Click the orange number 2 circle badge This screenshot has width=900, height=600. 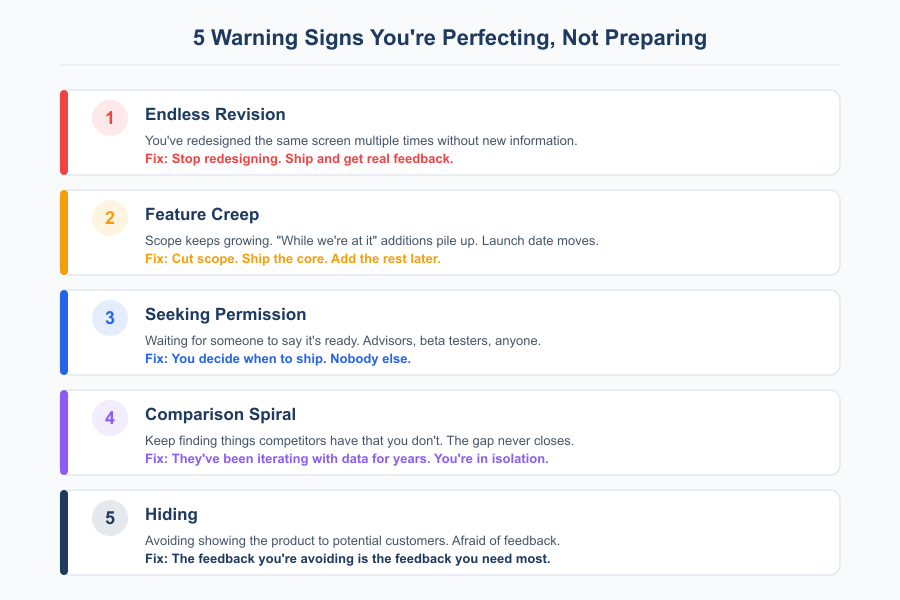(110, 218)
